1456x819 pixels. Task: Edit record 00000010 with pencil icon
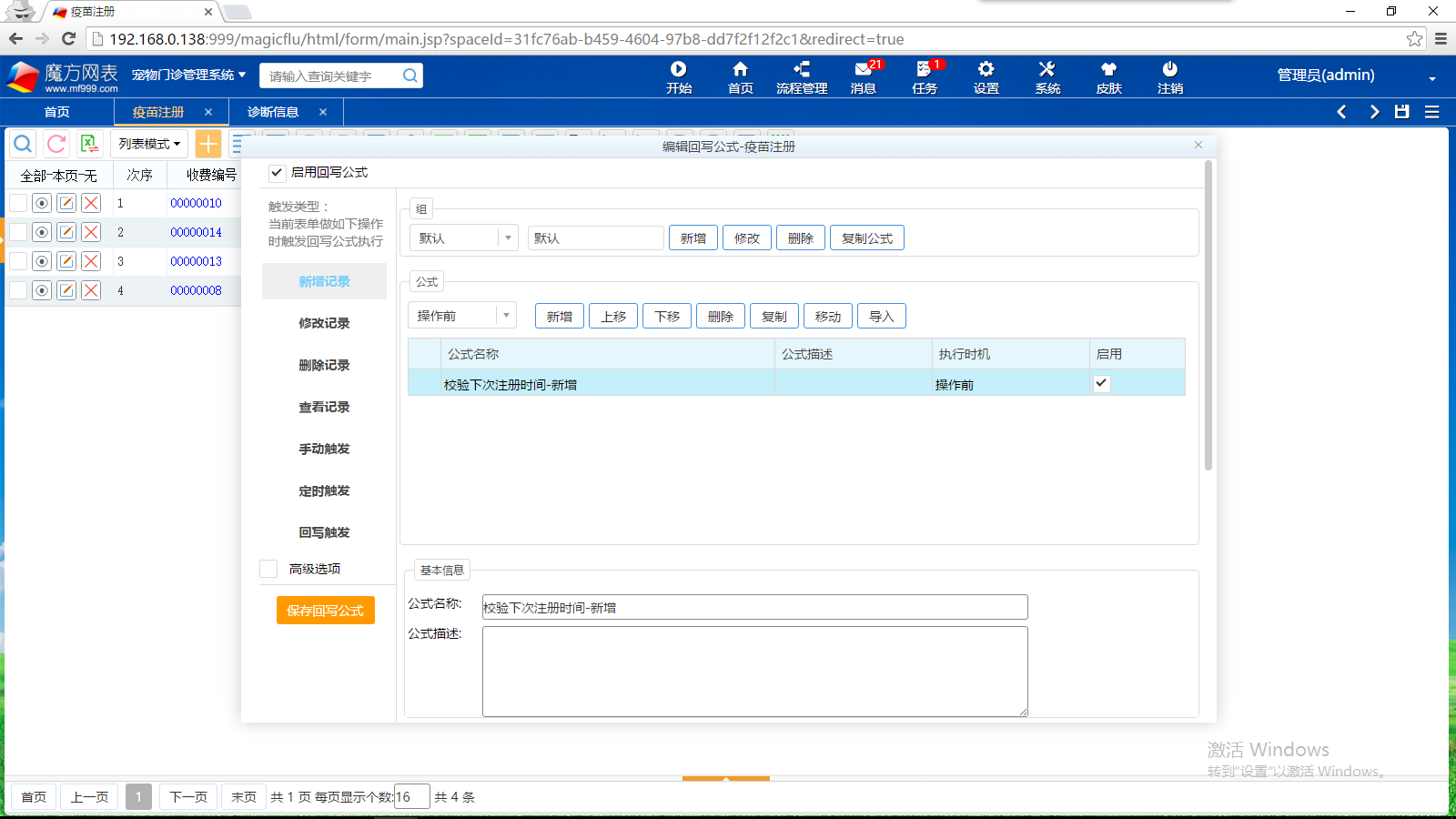(x=66, y=203)
